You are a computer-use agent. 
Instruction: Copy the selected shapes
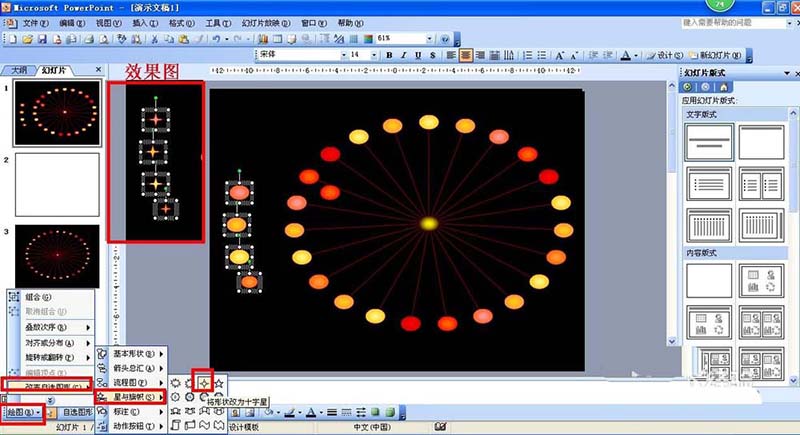tap(169, 39)
